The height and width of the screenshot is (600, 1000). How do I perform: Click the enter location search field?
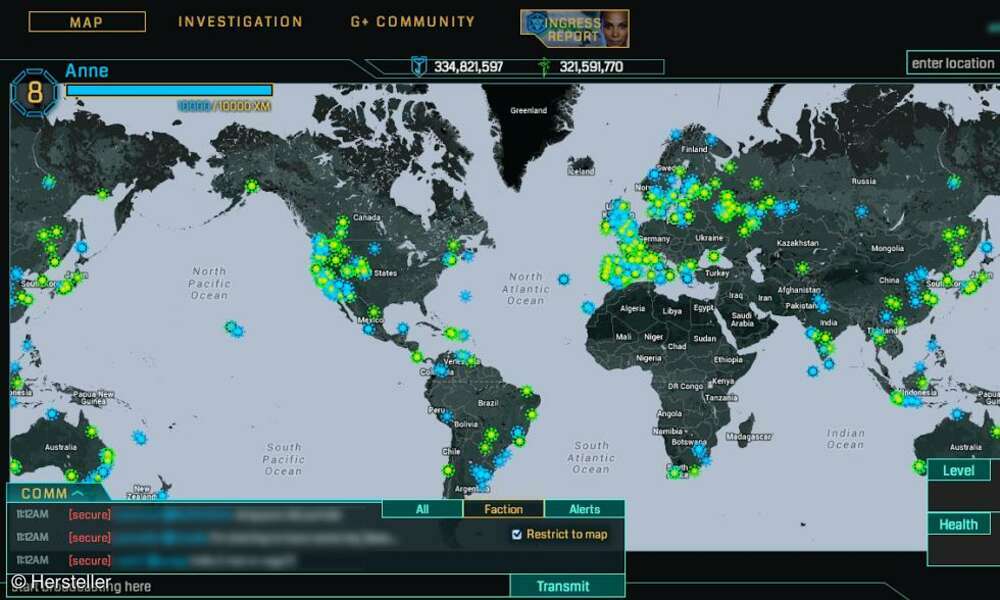955,62
